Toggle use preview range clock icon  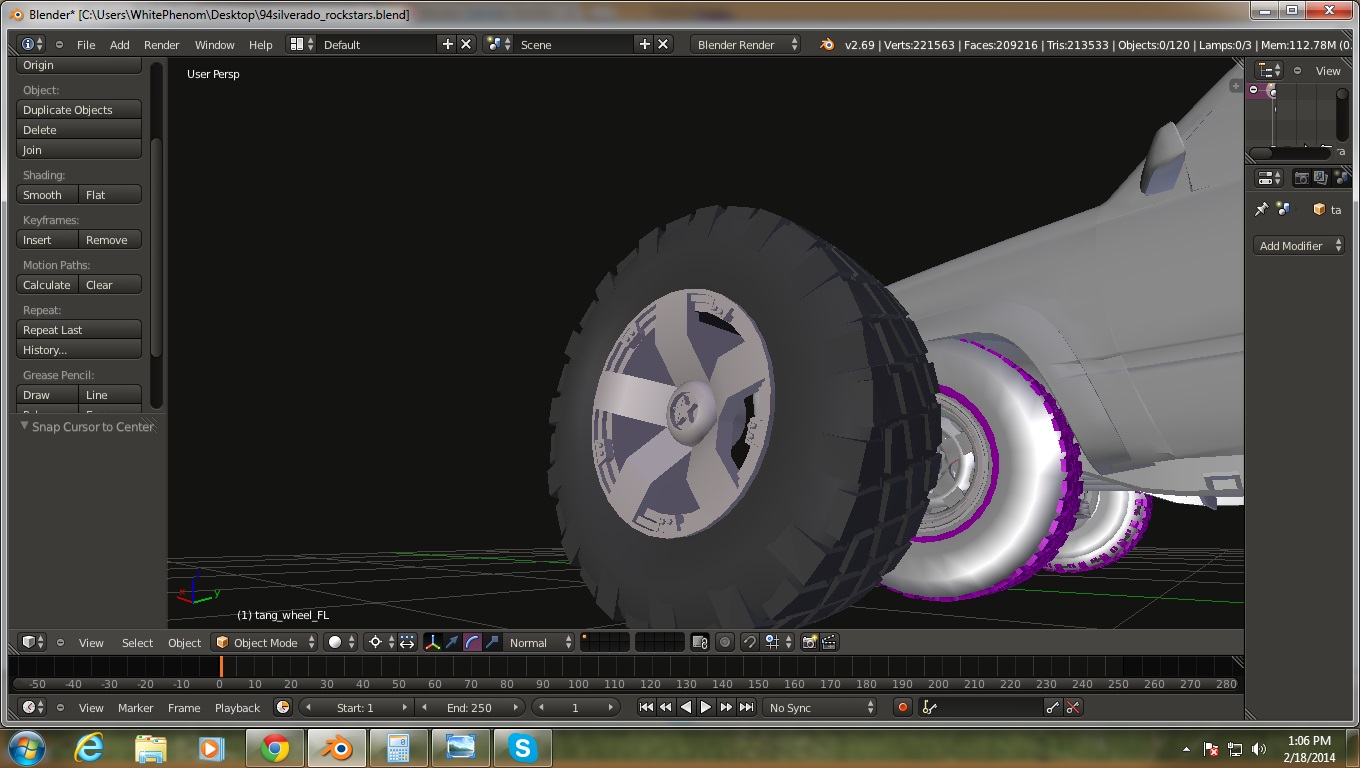pyautogui.click(x=283, y=707)
